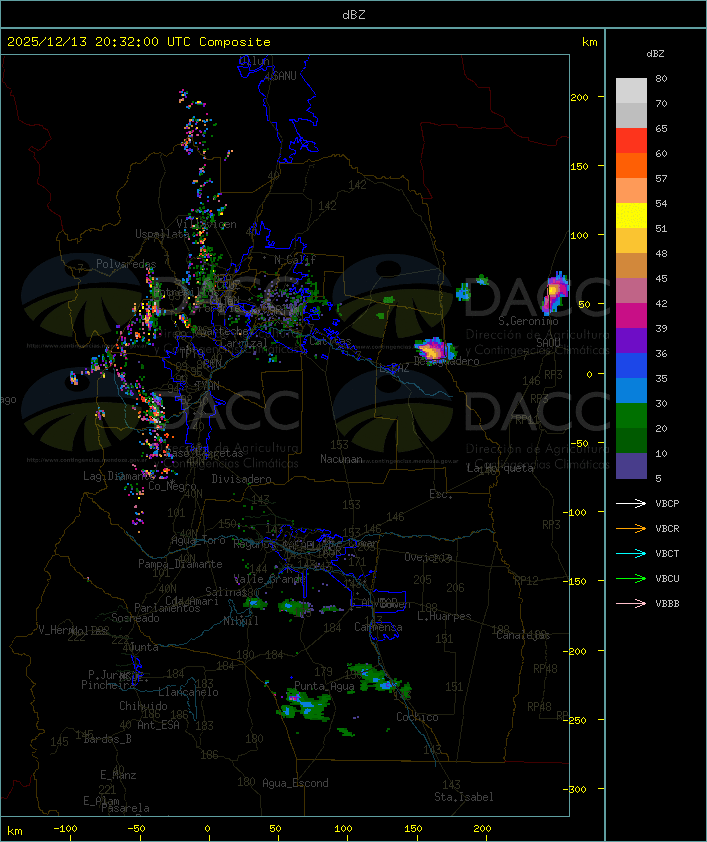707x842 pixels.
Task: Click the VBCT legend label
Action: click(x=667, y=553)
